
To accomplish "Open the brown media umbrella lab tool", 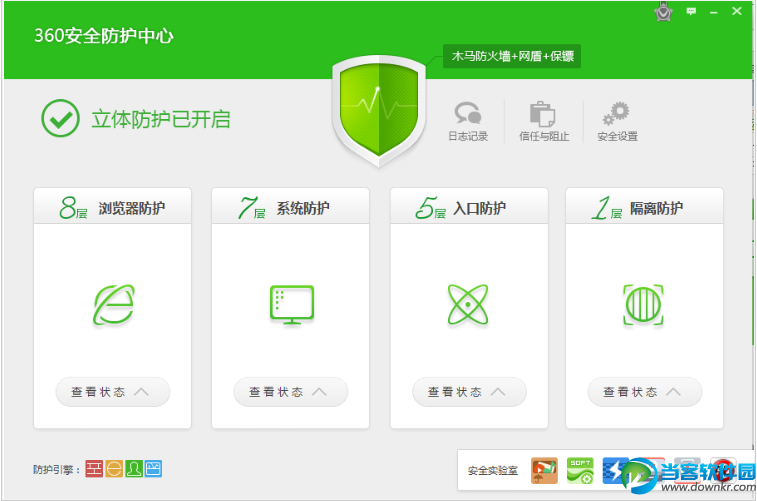I will (544, 471).
